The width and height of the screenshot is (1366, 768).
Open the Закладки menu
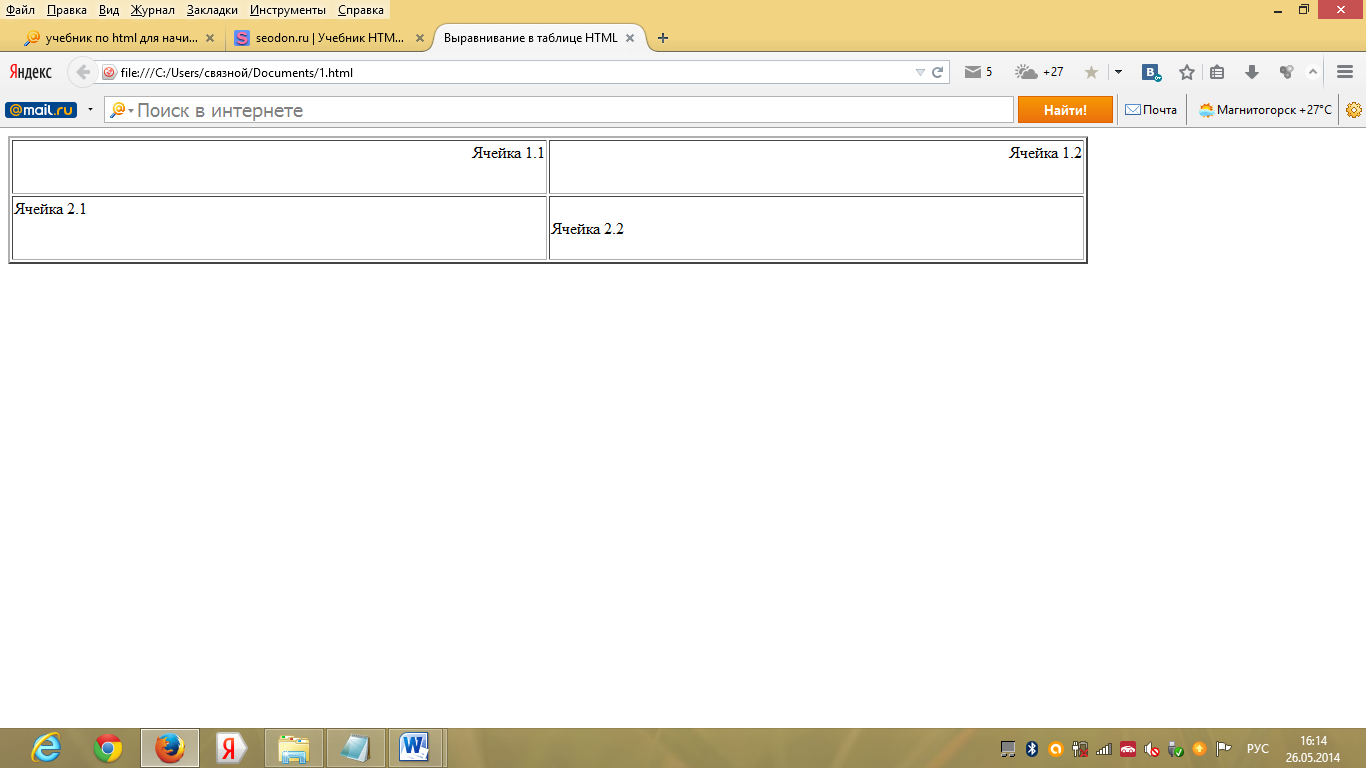coord(212,10)
